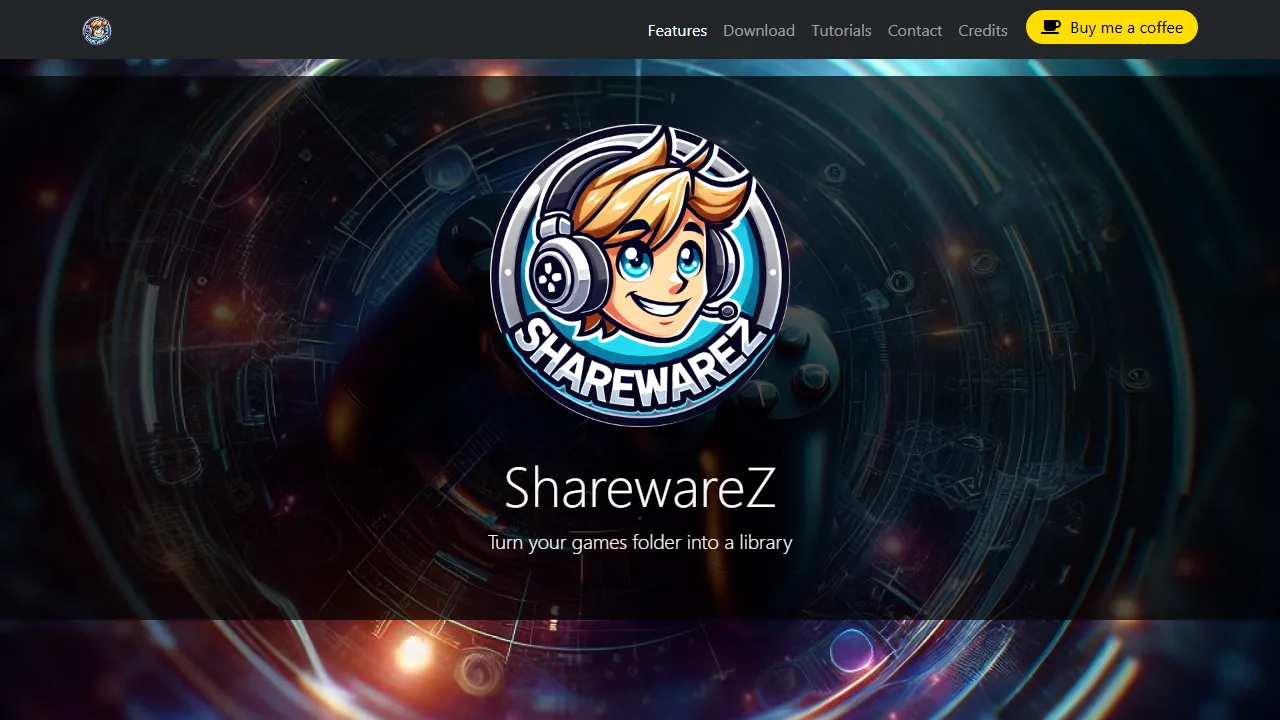Select the large SharewareZ mascot emblem
This screenshot has width=1280, height=720.
click(x=640, y=275)
